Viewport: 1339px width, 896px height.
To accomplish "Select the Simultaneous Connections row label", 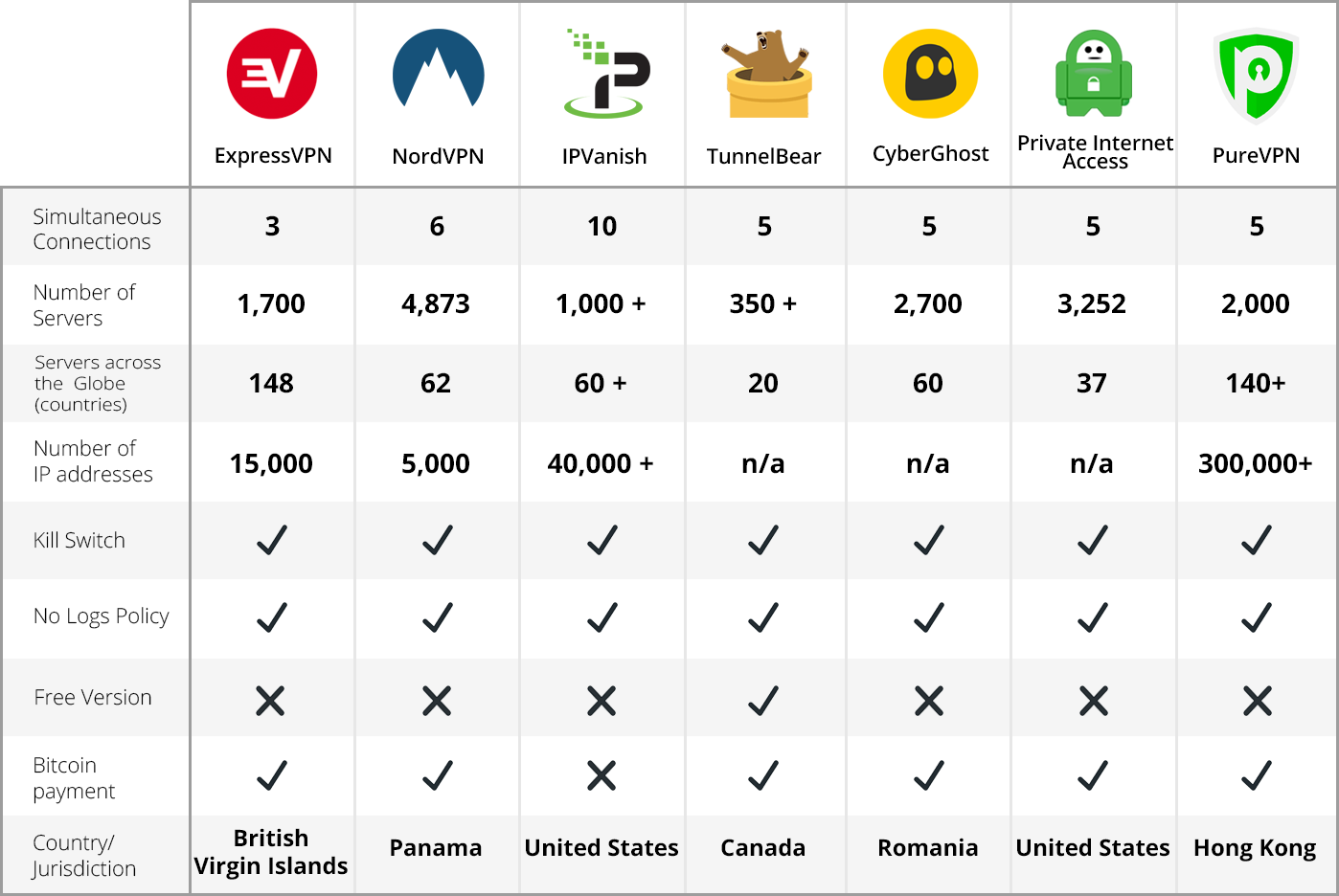I will coord(97,229).
